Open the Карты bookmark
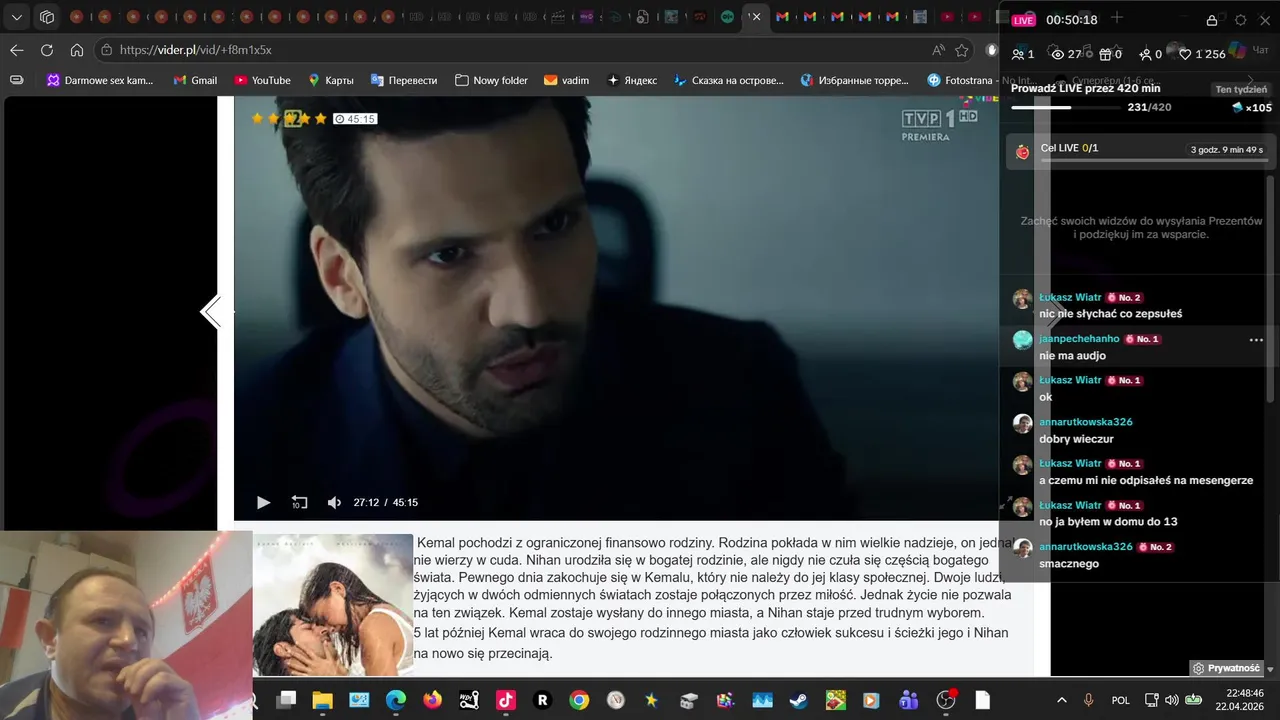The width and height of the screenshot is (1280, 720). [330, 80]
